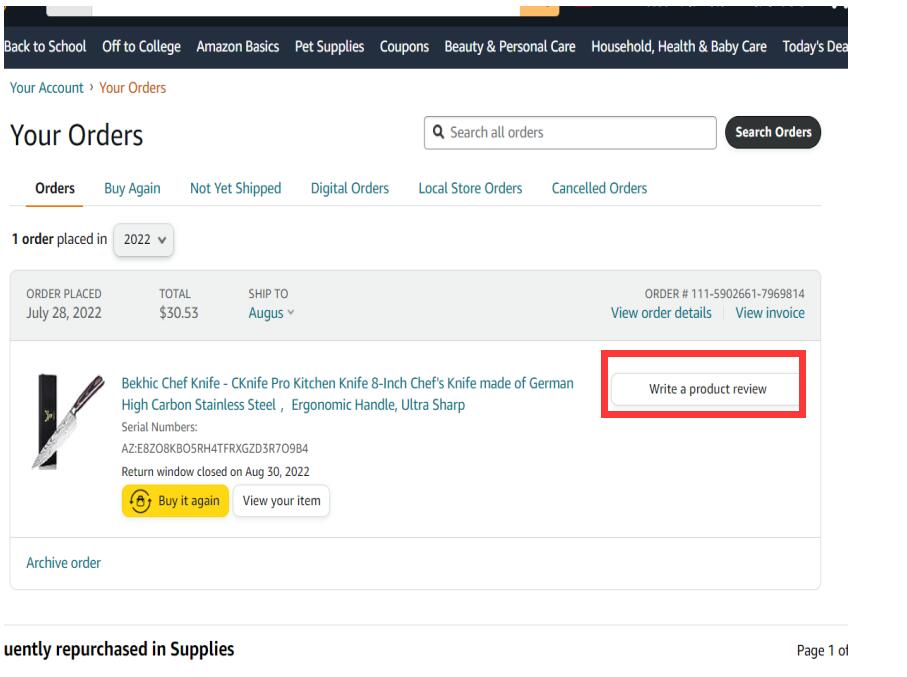Image resolution: width=907 pixels, height=677 pixels.
Task: Open Coupons nav link
Action: point(404,46)
